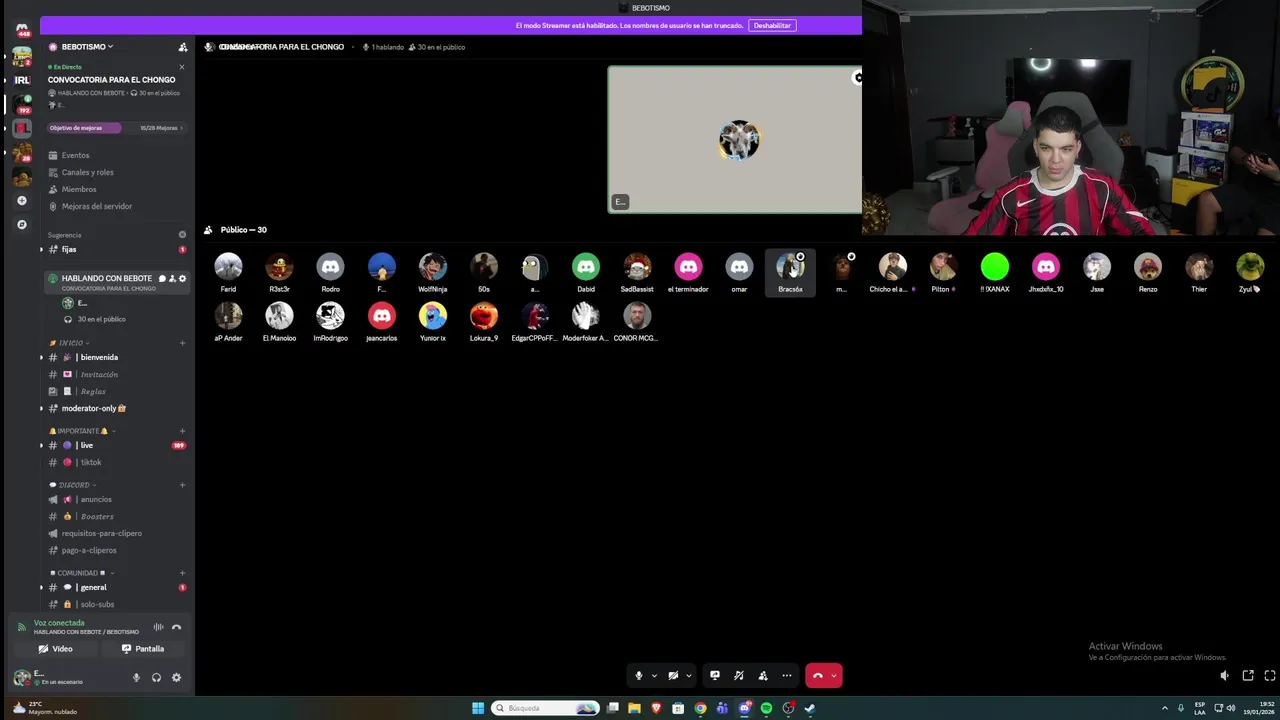Image resolution: width=1280 pixels, height=720 pixels.
Task: Add a channel to the INICIO category
Action: 182,343
